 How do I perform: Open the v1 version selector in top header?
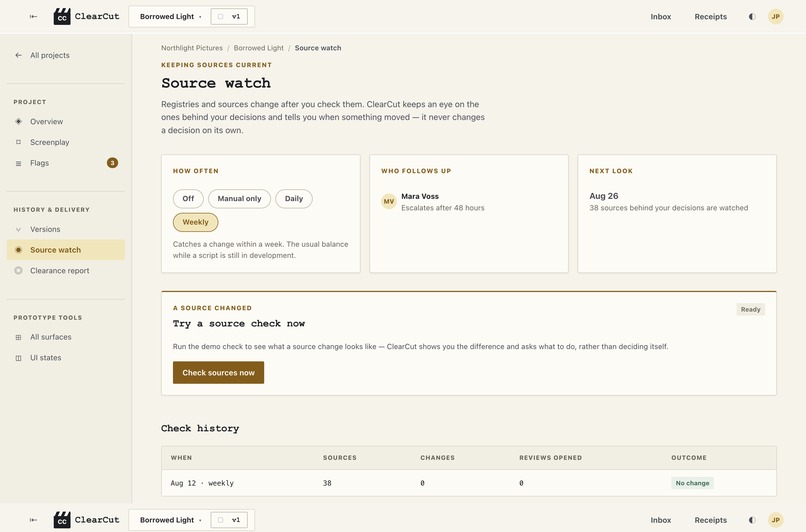229,16
